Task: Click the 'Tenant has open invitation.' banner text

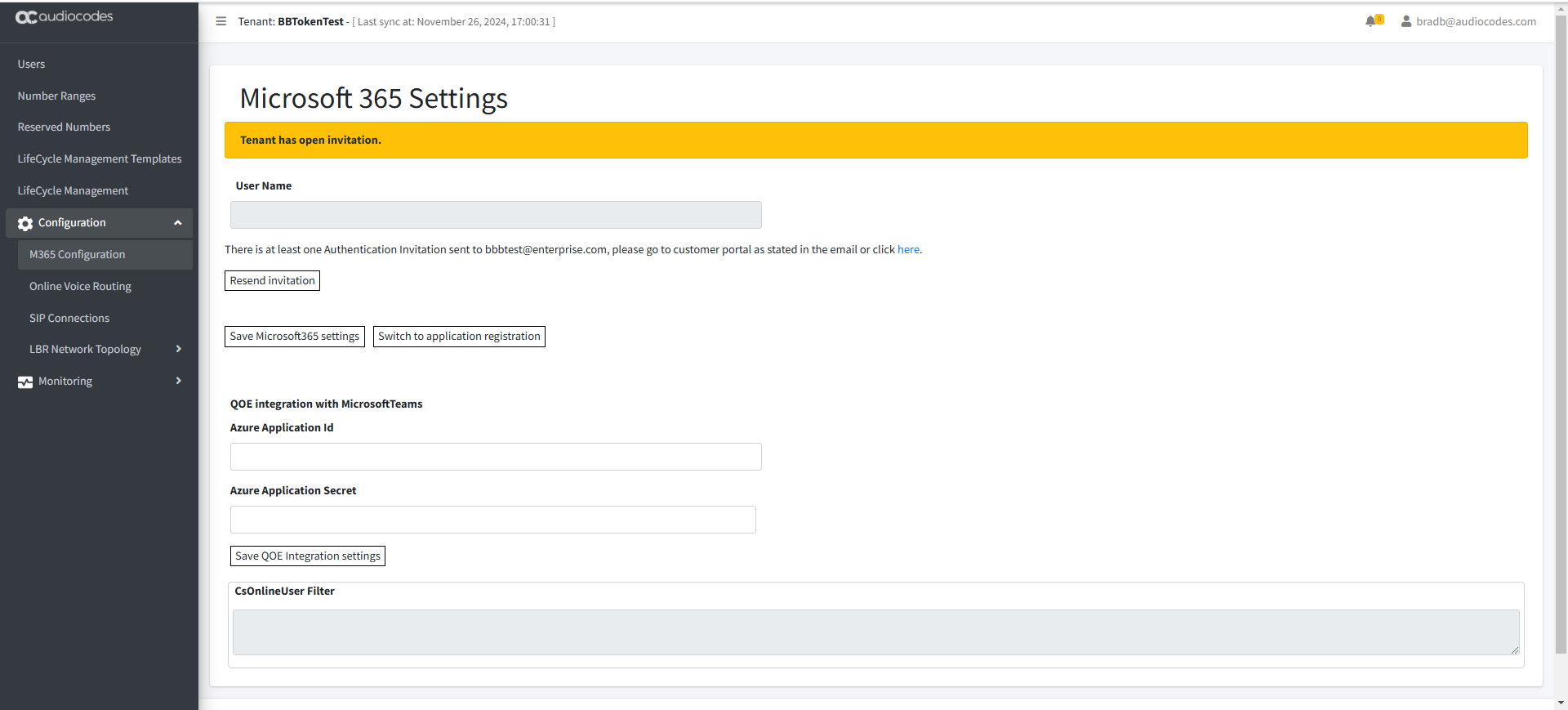Action: [x=310, y=140]
